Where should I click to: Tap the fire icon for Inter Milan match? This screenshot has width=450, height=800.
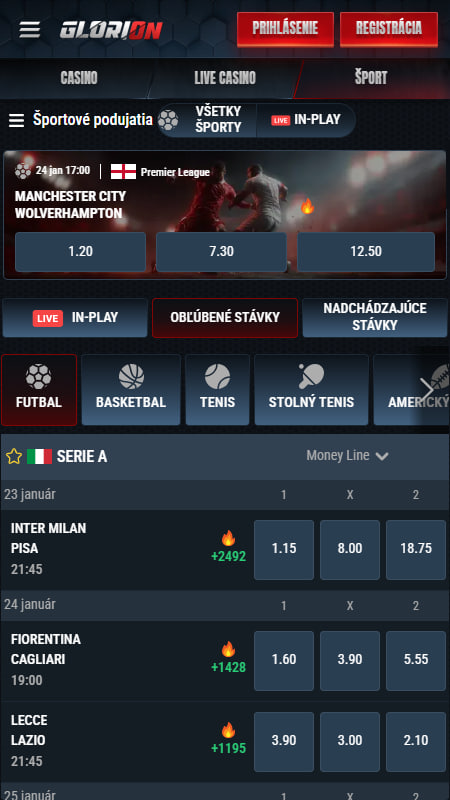click(229, 538)
